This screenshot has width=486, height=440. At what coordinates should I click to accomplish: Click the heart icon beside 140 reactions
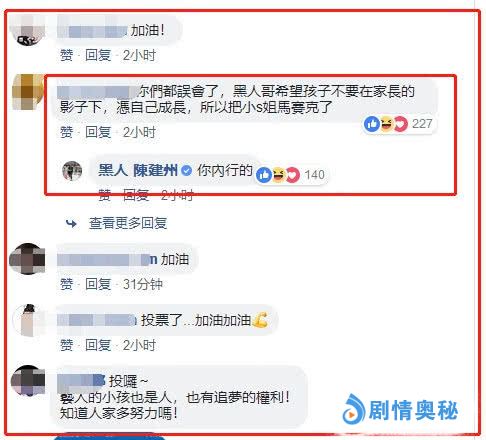[293, 175]
